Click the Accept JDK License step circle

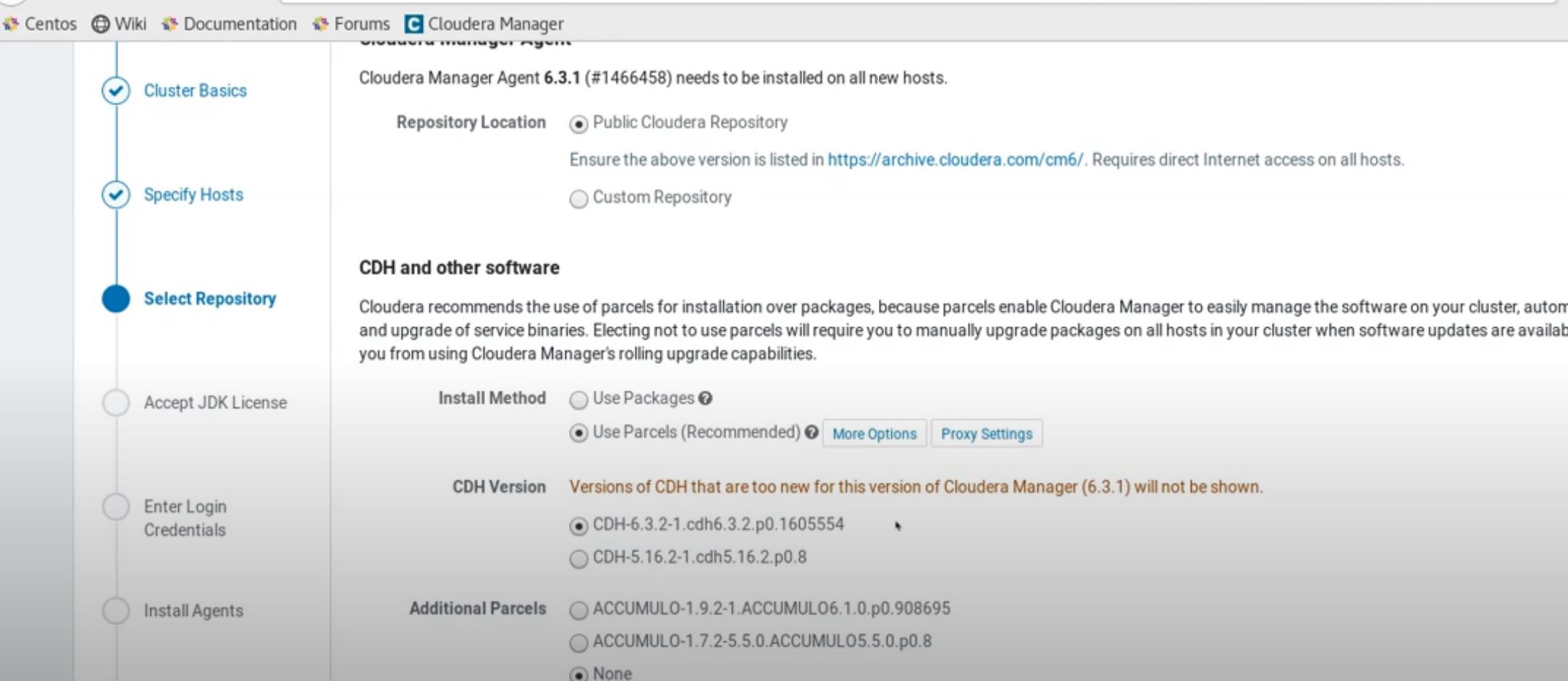[x=116, y=402]
